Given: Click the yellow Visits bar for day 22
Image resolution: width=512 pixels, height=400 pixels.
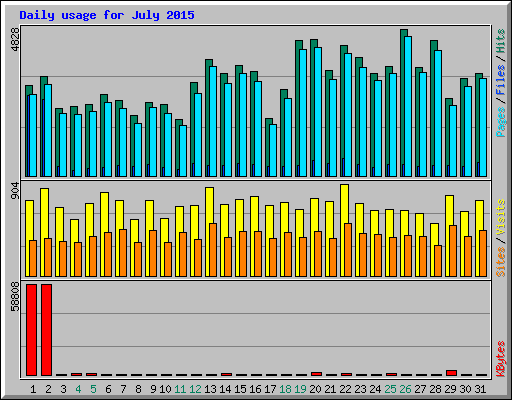Looking at the screenshot, I should click(345, 203).
